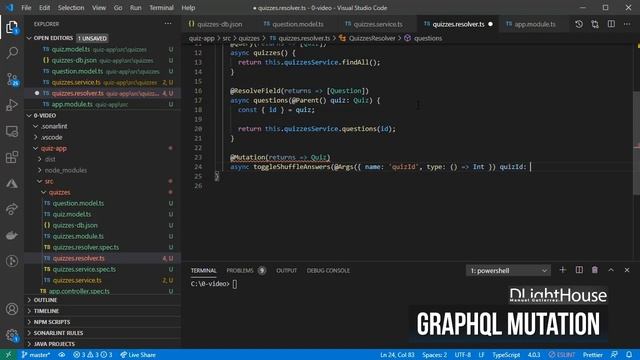The width and height of the screenshot is (640, 360).
Task: Click Explorer more actions ellipsis
Action: coord(168,24)
